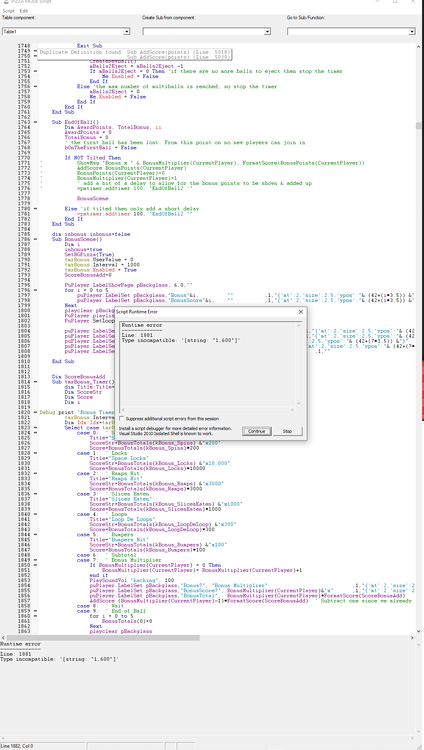Collapse the fold marker at line 1832
424x750 pixels.
coord(35,473)
